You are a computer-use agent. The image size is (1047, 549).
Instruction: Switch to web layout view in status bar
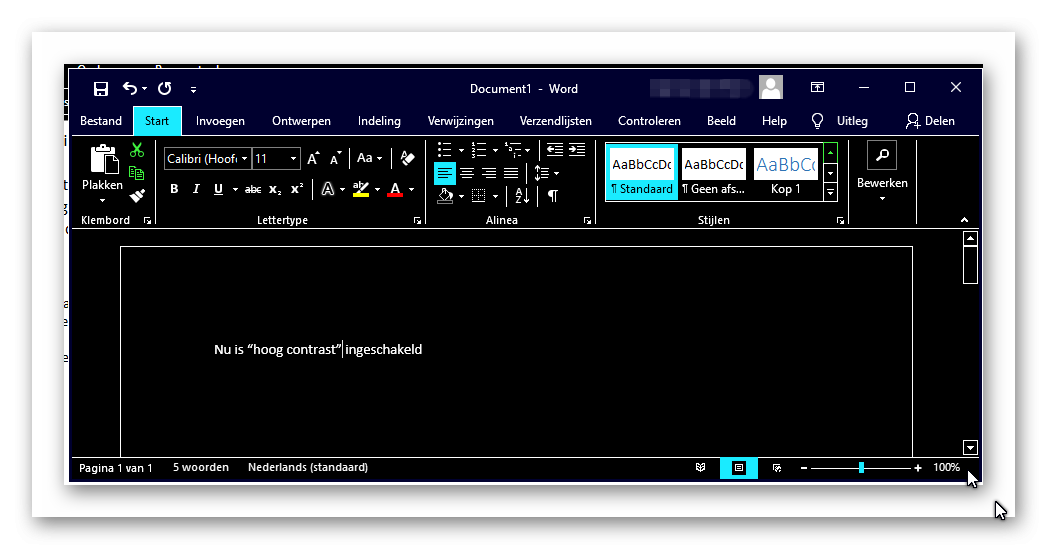777,468
